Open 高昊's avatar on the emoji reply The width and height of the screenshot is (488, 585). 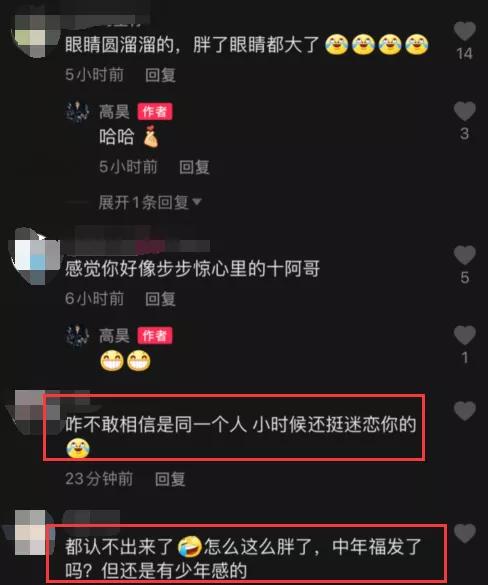[x=78, y=336]
